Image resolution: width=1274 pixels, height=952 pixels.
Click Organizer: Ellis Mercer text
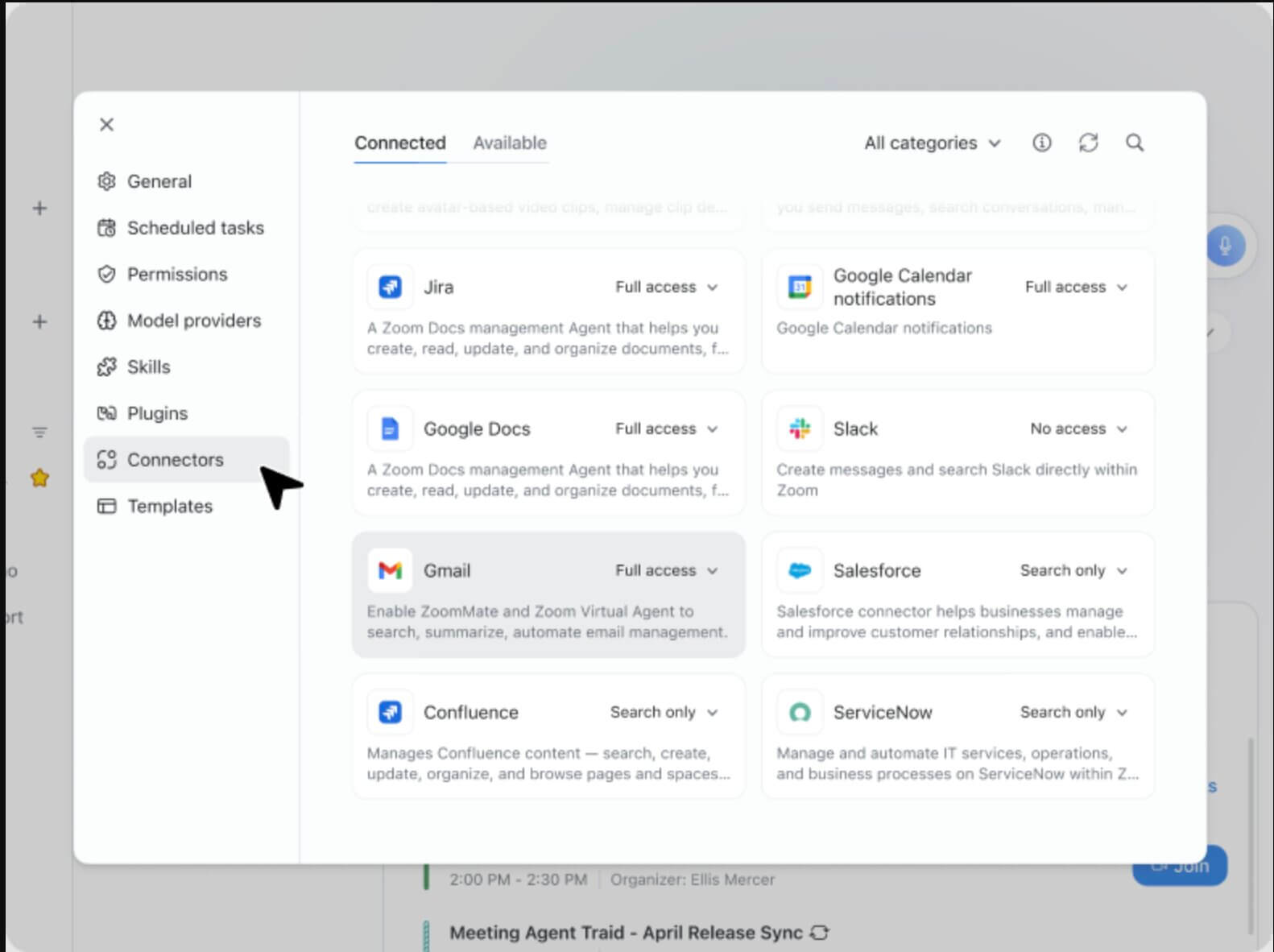point(693,880)
